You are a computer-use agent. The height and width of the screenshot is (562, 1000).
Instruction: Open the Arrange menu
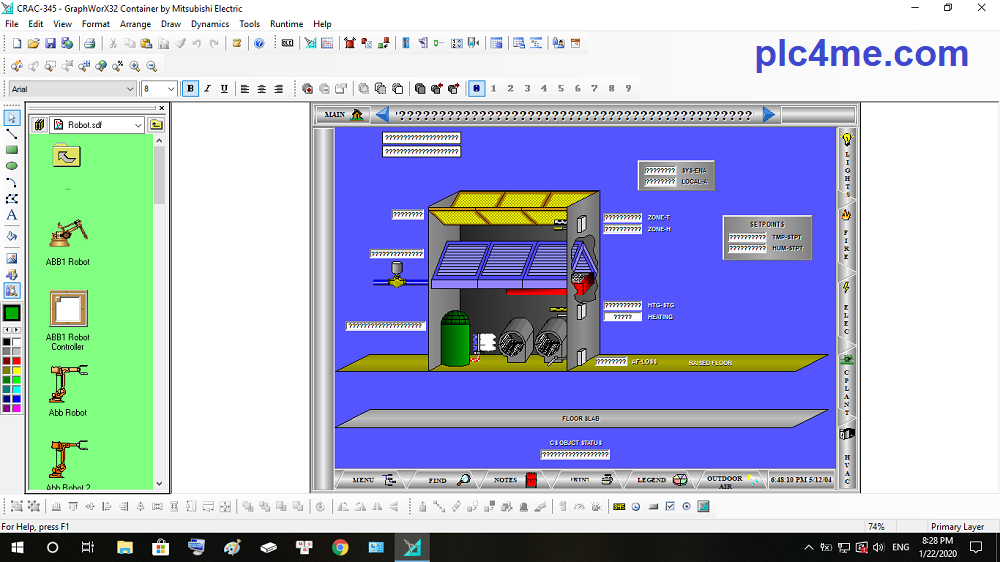coord(135,24)
